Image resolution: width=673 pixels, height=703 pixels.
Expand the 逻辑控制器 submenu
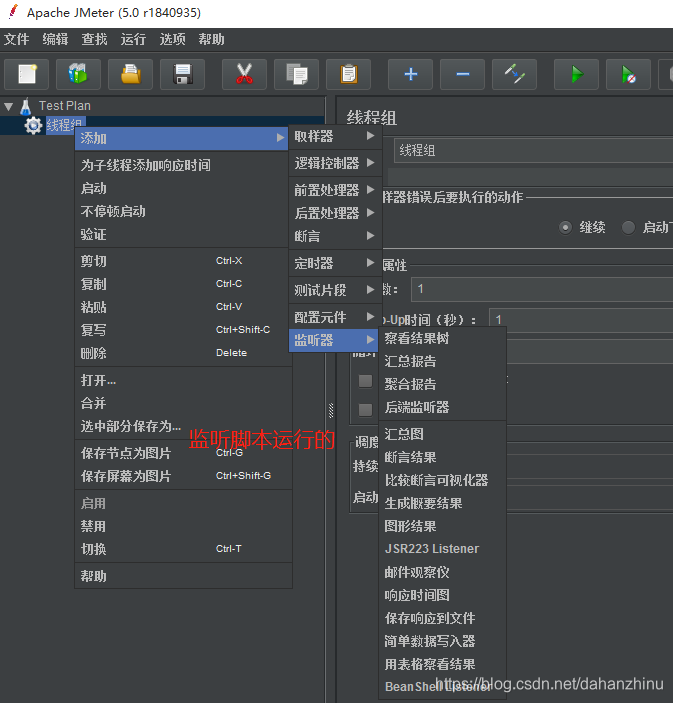coord(335,163)
